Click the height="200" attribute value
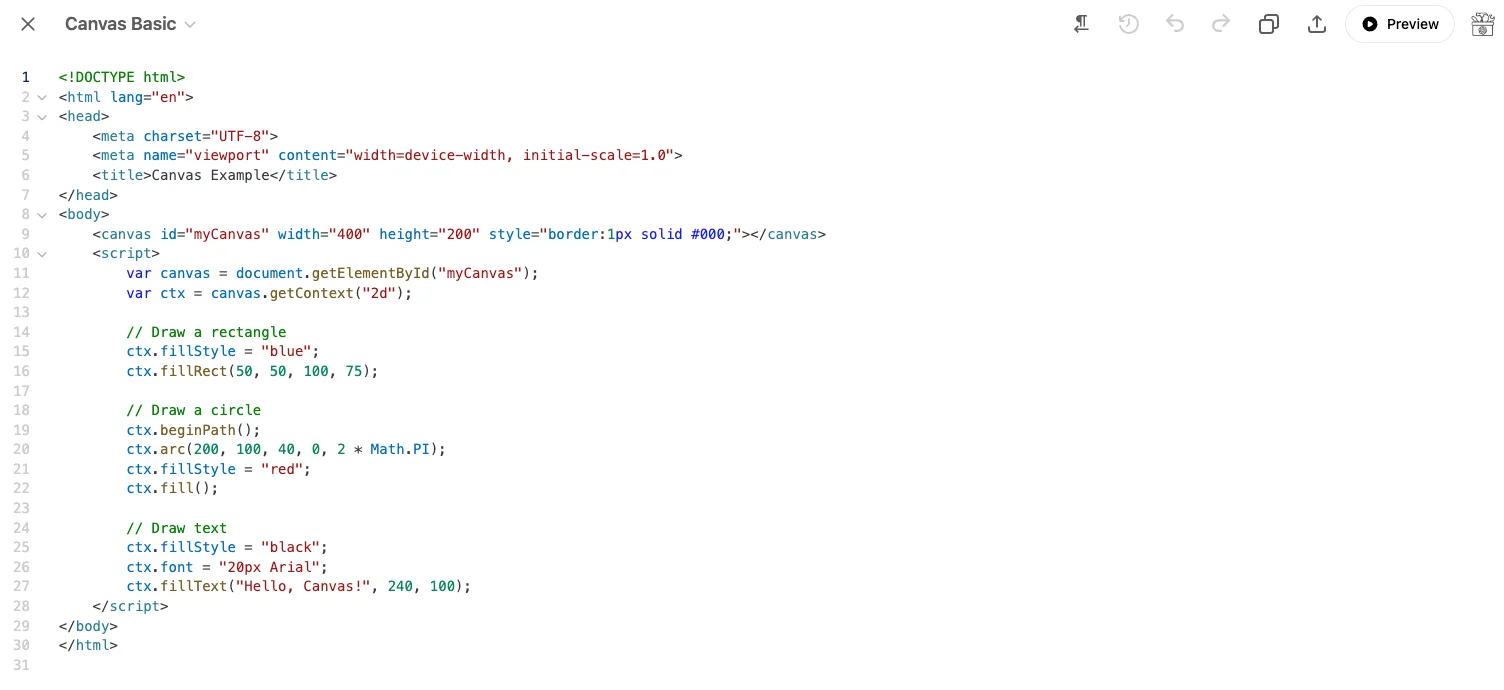The height and width of the screenshot is (690, 1504). click(459, 234)
